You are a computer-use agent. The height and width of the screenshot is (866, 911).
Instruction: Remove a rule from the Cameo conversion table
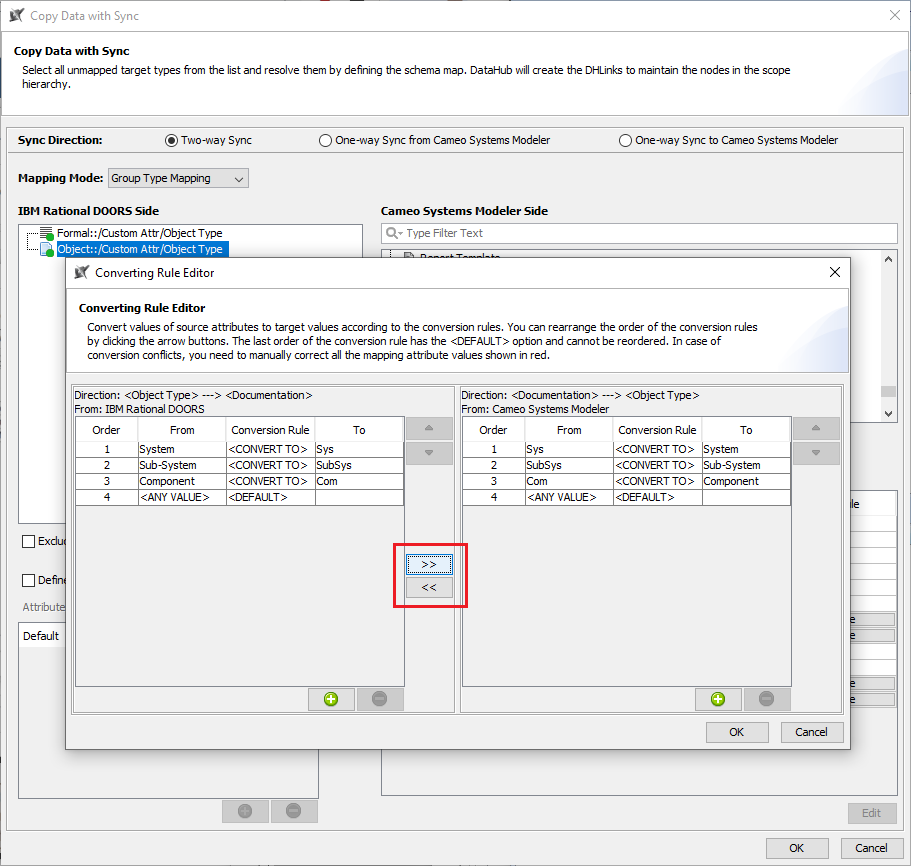(x=766, y=699)
